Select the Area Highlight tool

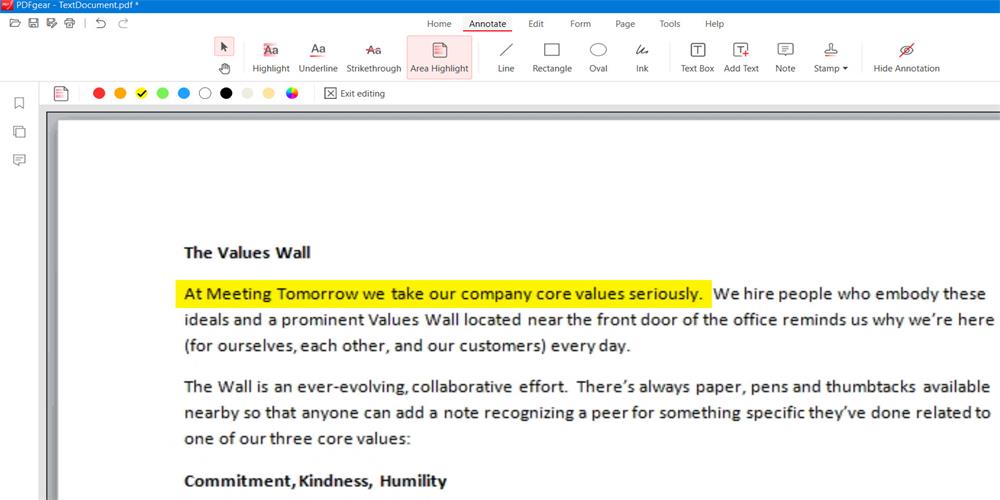438,57
